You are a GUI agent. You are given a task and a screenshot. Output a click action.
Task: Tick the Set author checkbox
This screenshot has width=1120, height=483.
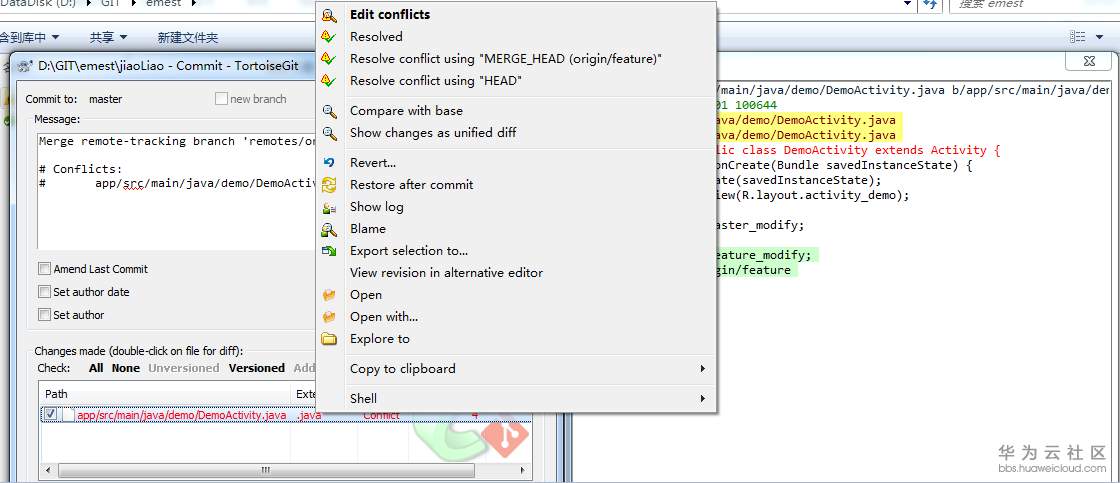[x=45, y=315]
